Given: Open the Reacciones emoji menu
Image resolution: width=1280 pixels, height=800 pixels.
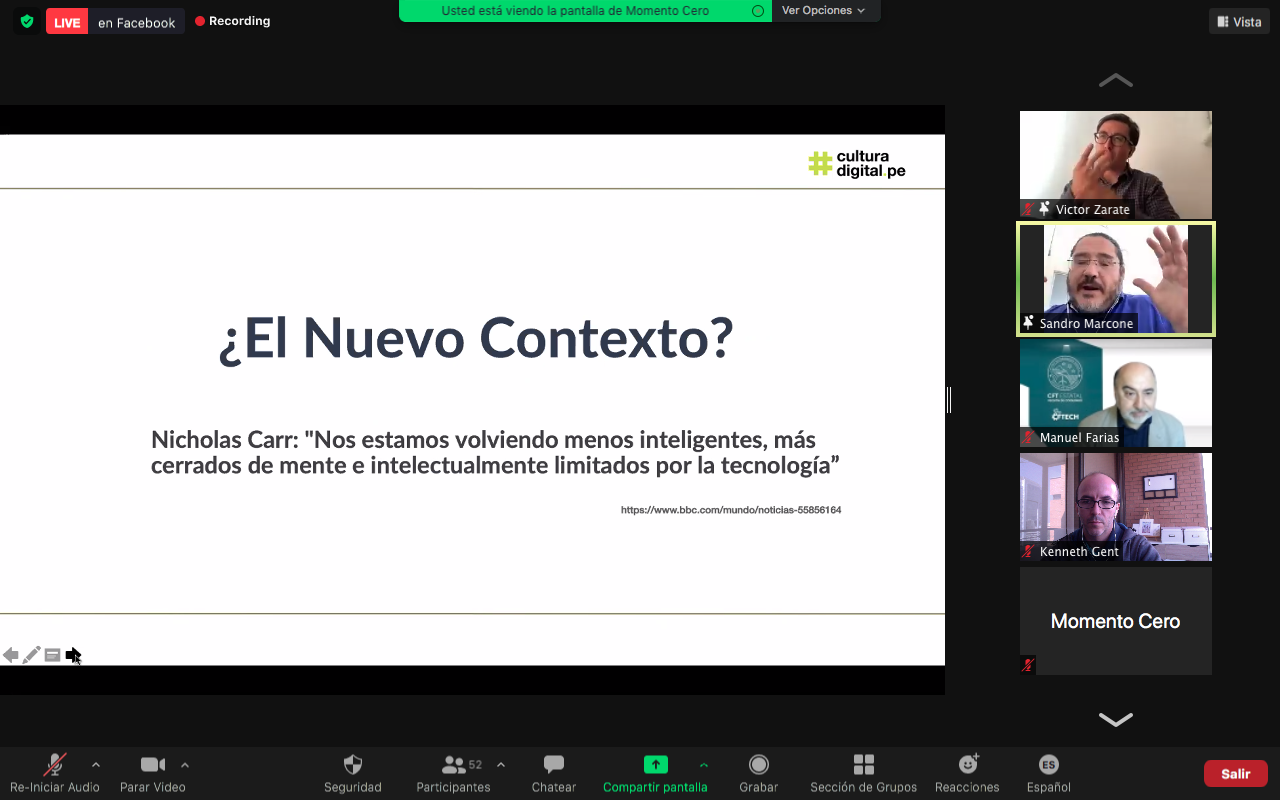Looking at the screenshot, I should coord(967,765).
